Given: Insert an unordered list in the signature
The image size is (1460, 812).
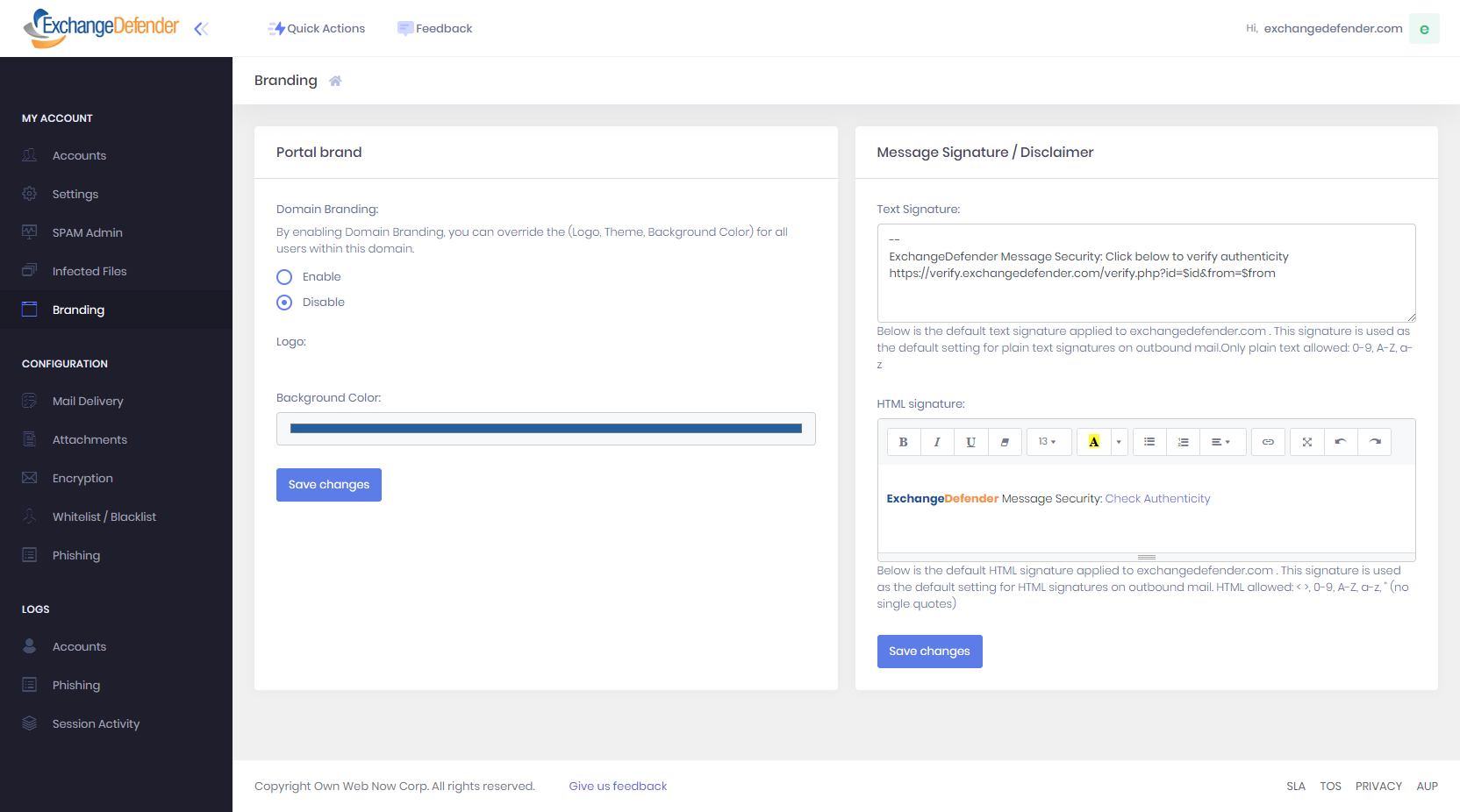Looking at the screenshot, I should pos(1149,442).
